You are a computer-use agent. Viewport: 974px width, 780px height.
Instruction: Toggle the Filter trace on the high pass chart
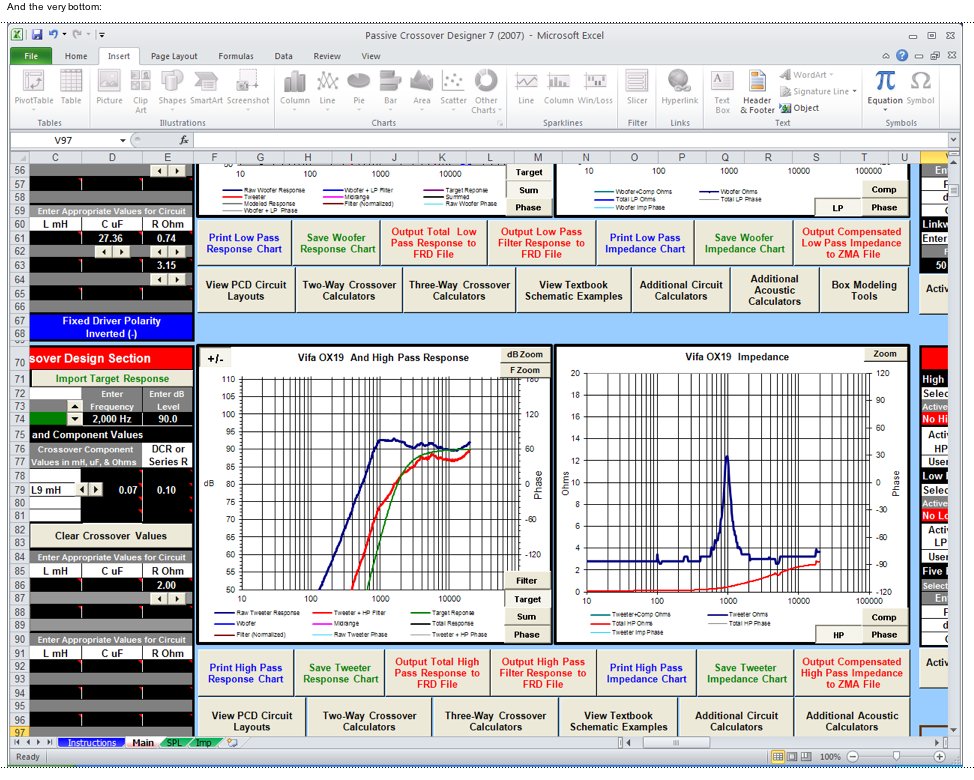pyautogui.click(x=526, y=581)
